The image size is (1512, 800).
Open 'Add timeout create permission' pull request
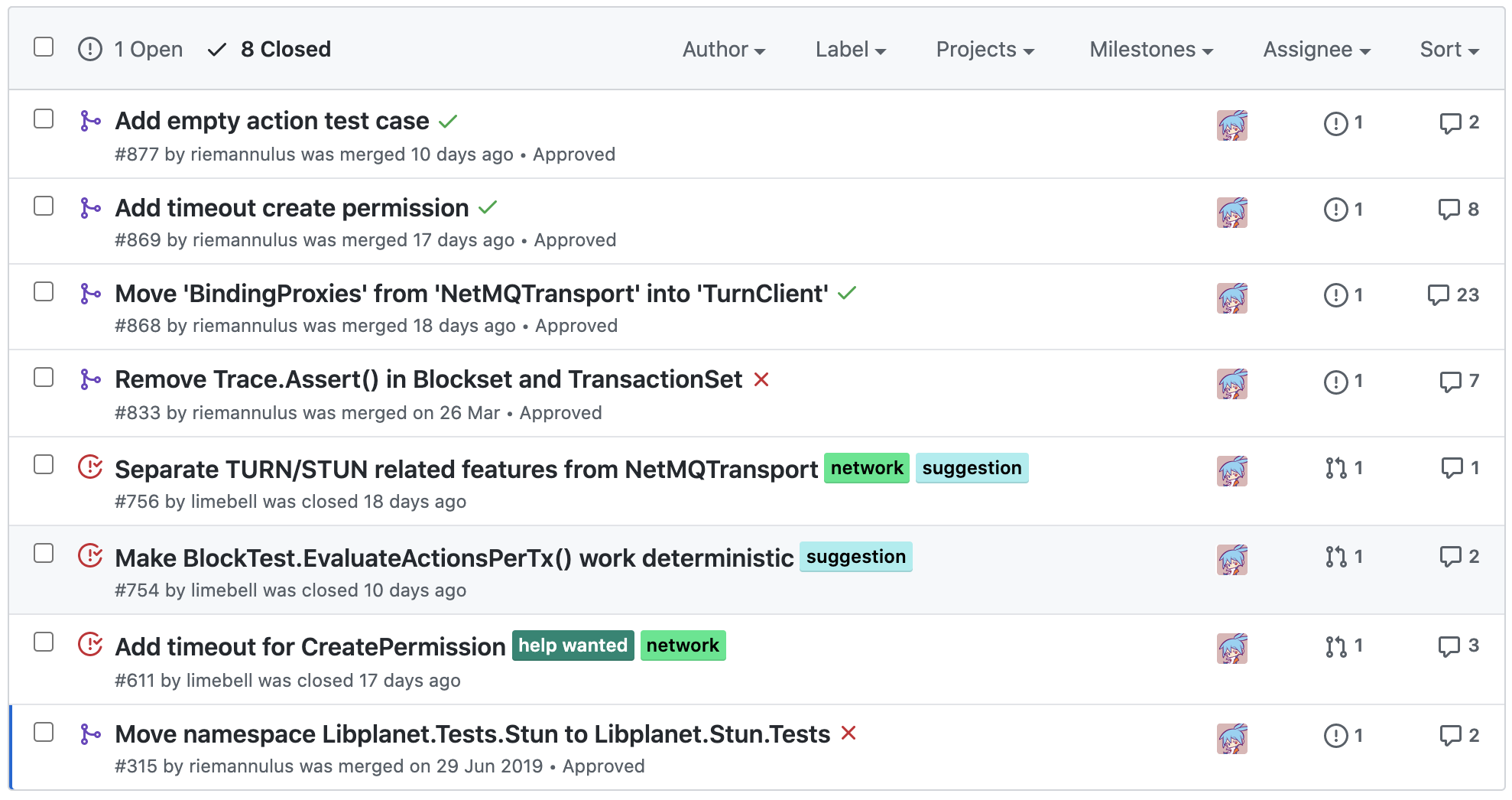pos(292,208)
